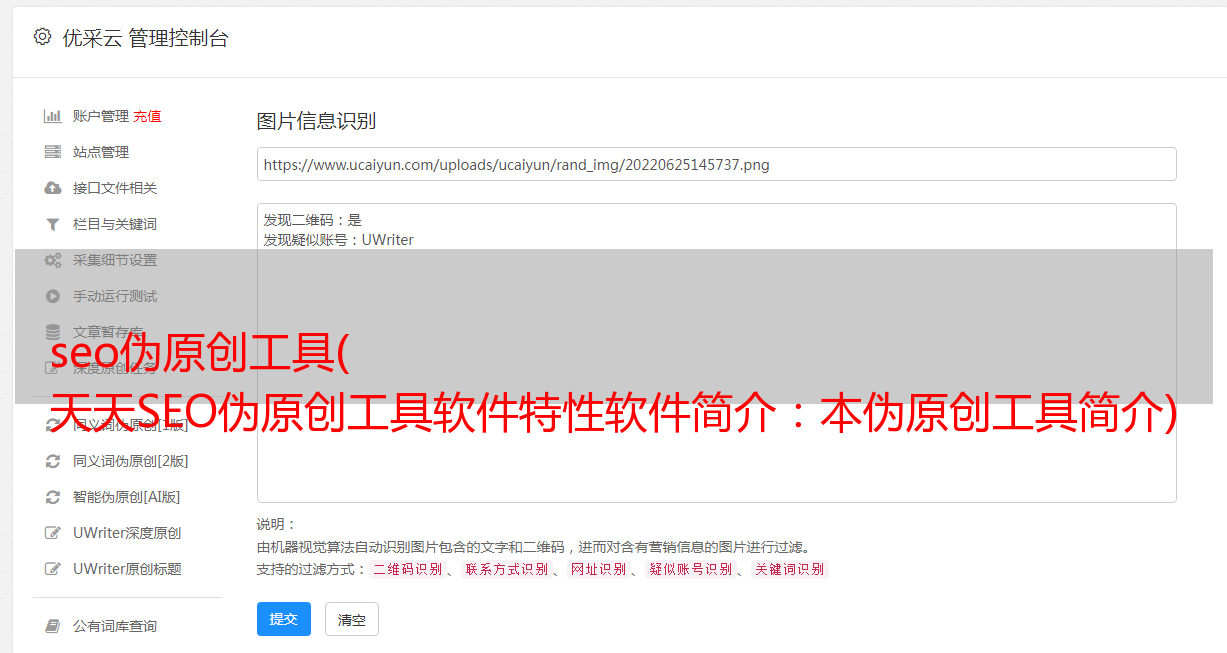Image resolution: width=1227 pixels, height=653 pixels.
Task: Click the 清空 clear button
Action: coord(352,619)
